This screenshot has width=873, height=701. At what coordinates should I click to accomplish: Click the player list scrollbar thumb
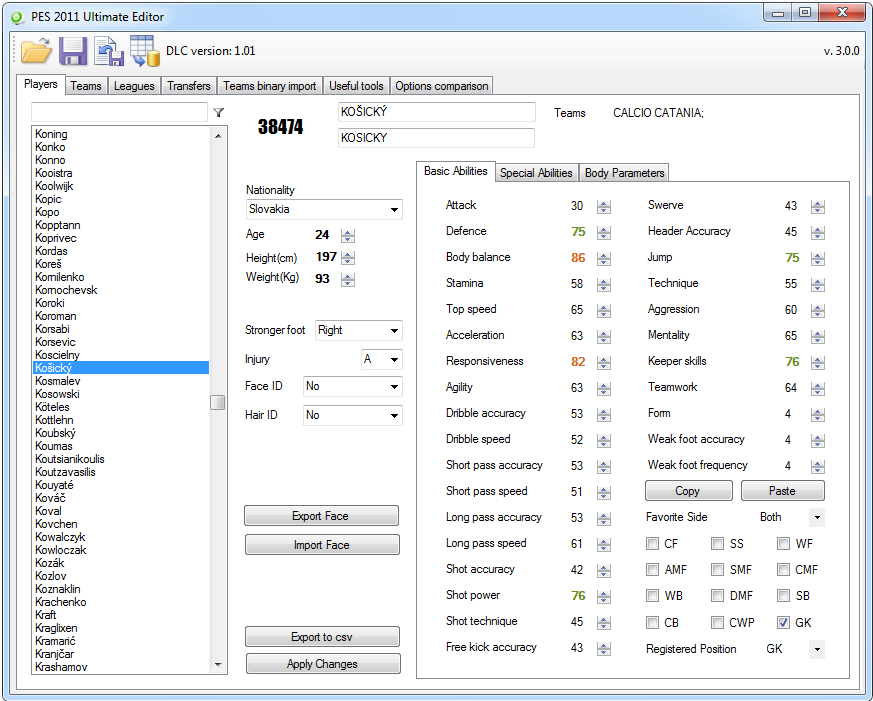[218, 402]
